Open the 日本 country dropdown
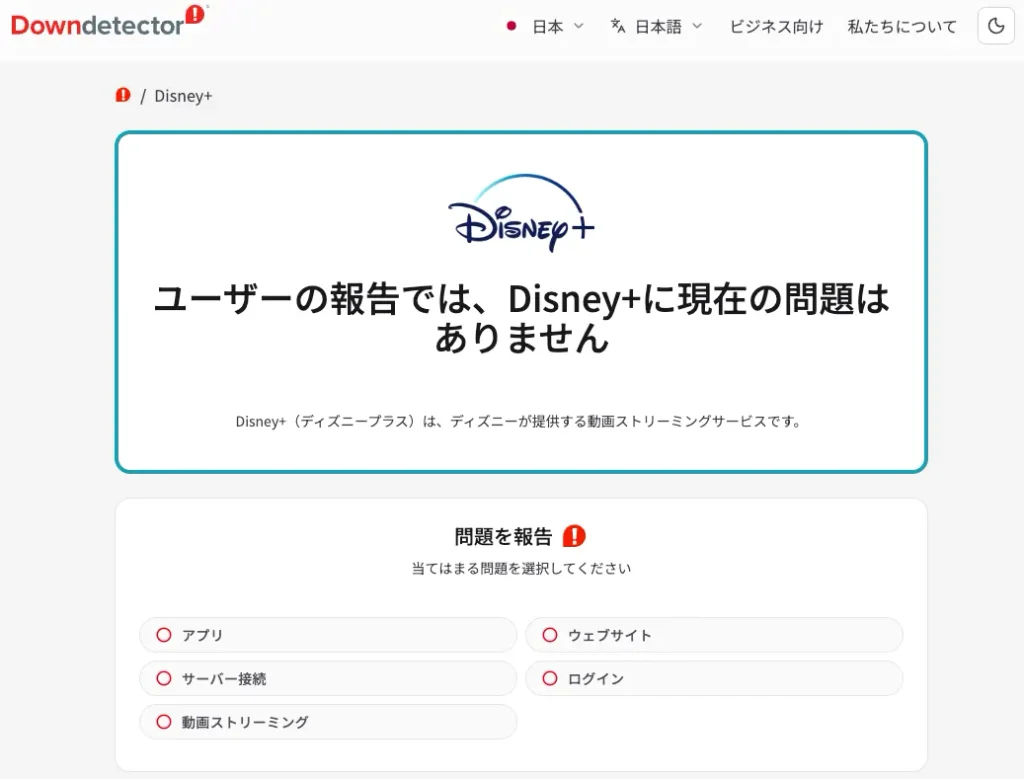Image resolution: width=1024 pixels, height=779 pixels. (x=545, y=27)
